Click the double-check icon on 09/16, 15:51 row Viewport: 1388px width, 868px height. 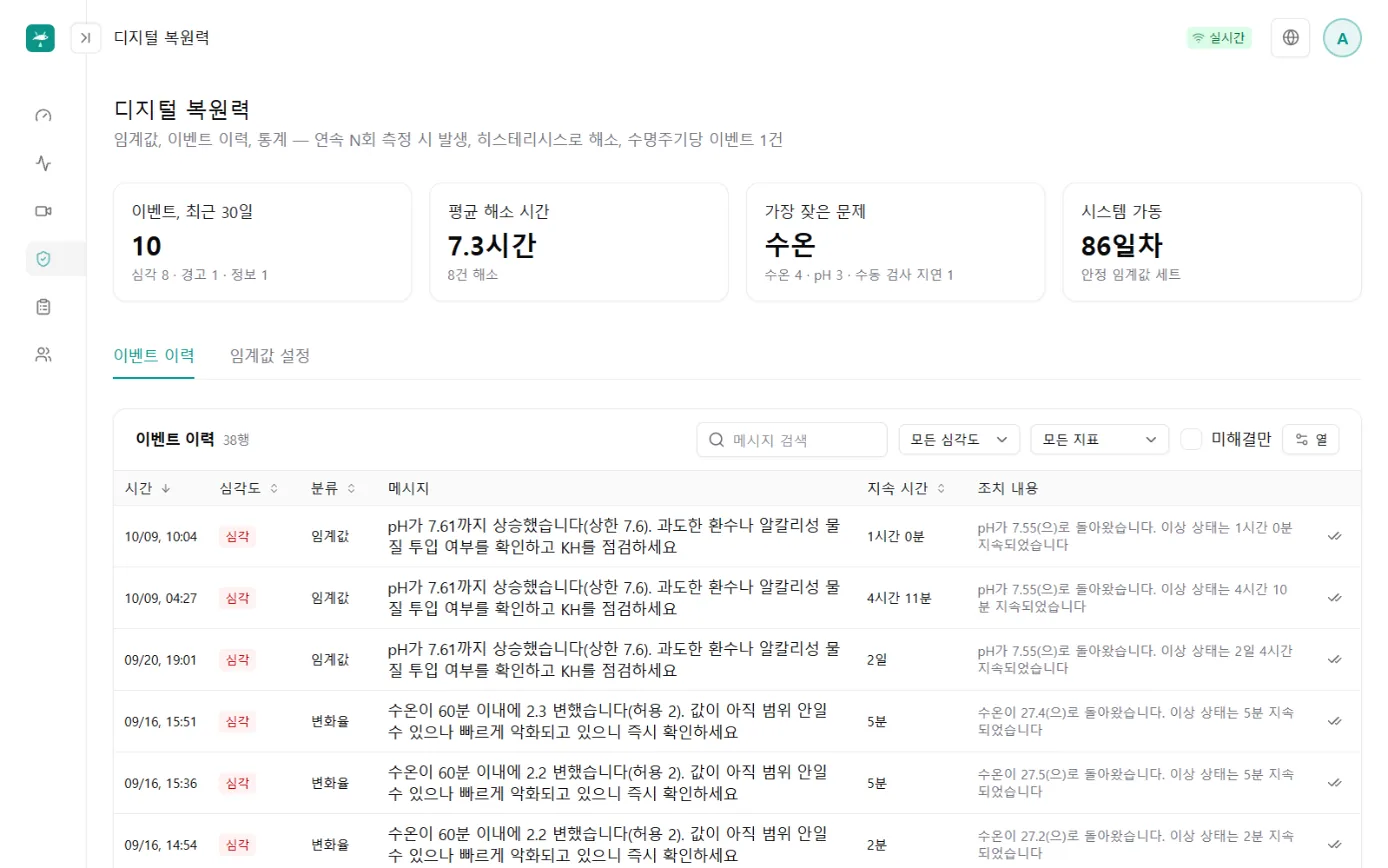click(1334, 721)
